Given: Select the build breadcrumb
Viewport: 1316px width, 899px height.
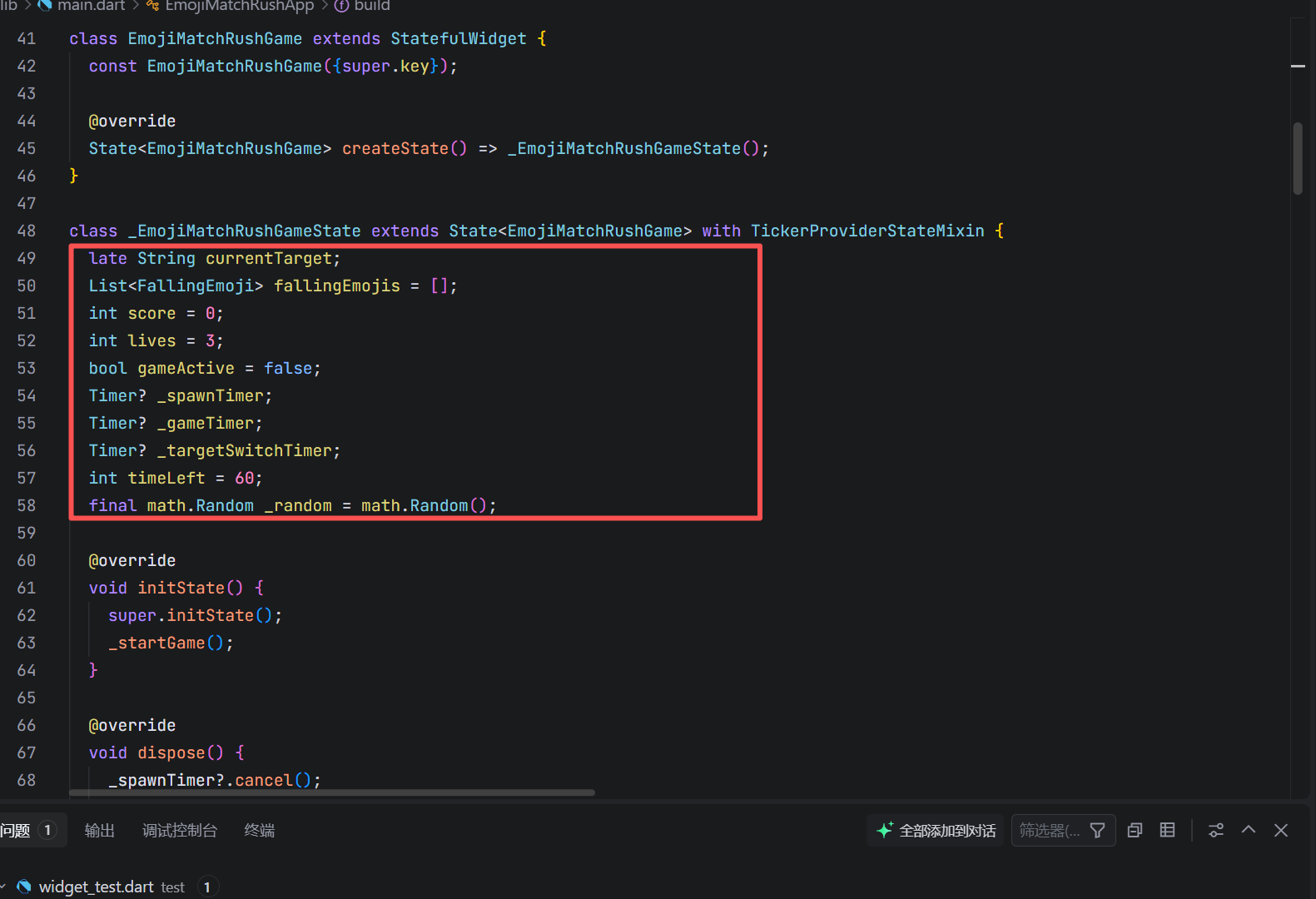Looking at the screenshot, I should coord(371,5).
